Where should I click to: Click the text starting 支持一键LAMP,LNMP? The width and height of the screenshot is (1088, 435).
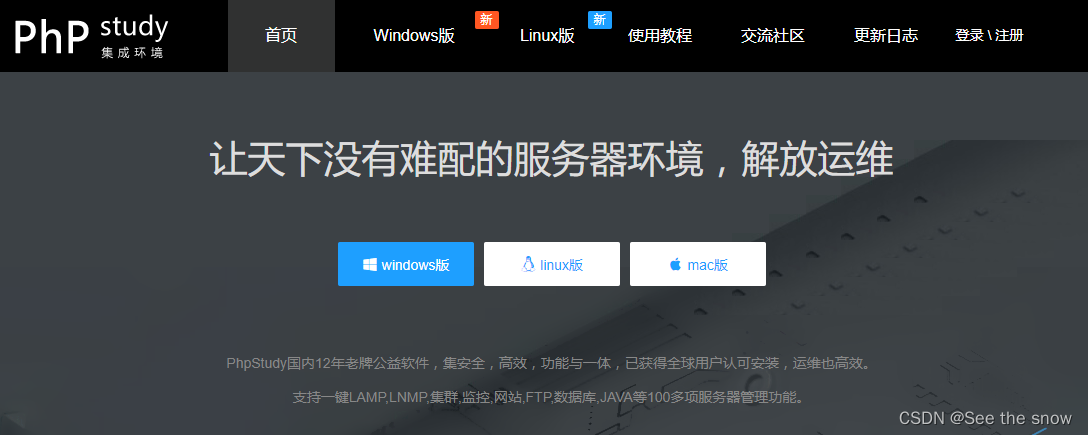tap(548, 398)
